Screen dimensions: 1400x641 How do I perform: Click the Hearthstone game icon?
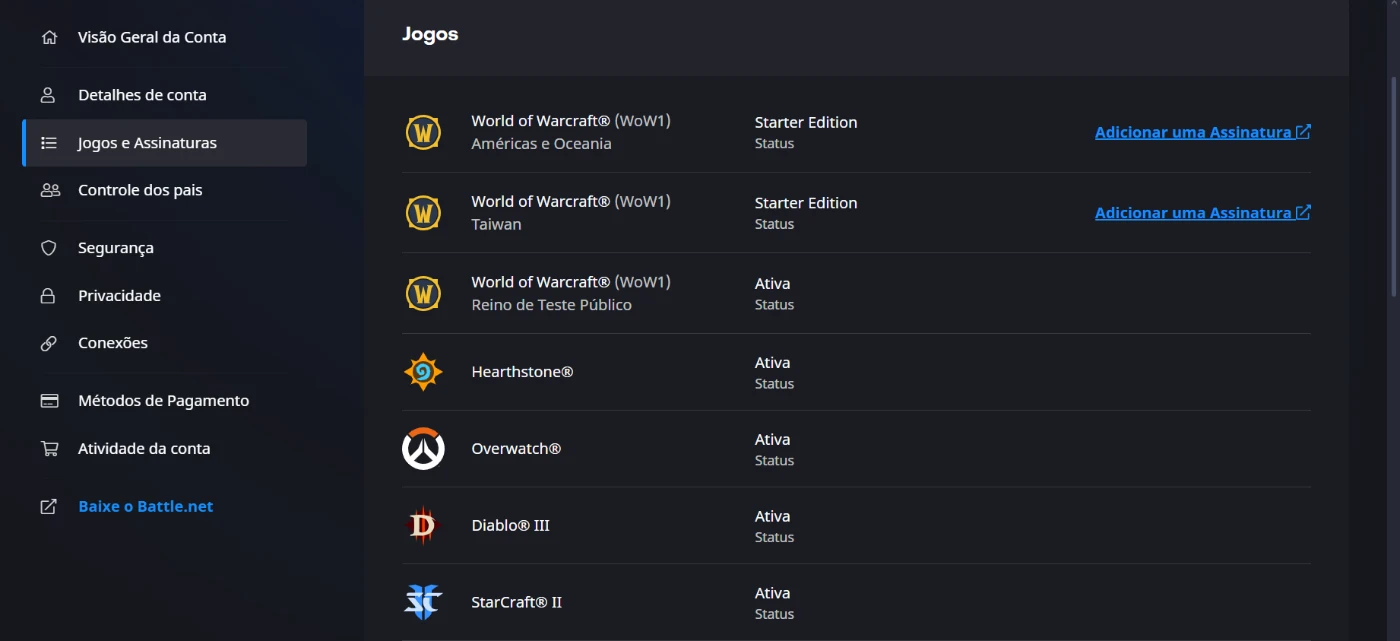(x=423, y=372)
